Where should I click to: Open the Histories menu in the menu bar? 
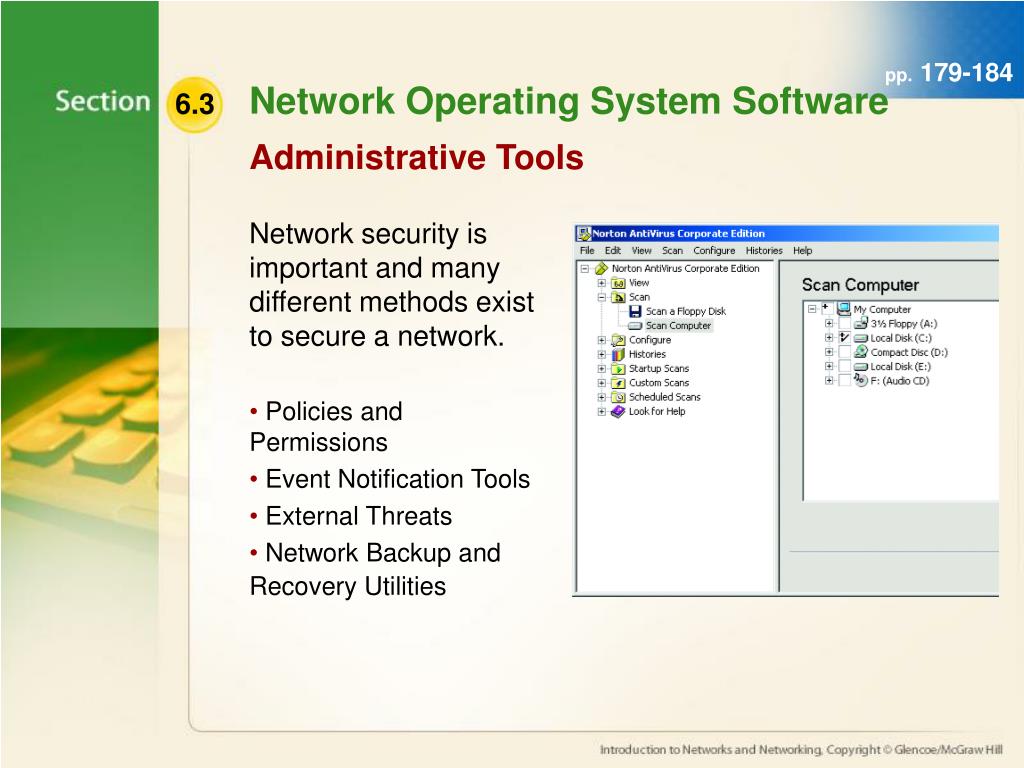point(764,251)
